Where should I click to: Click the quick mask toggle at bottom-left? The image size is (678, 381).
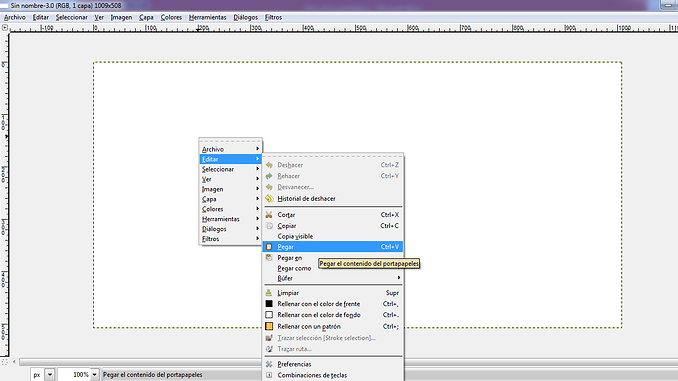[5, 362]
